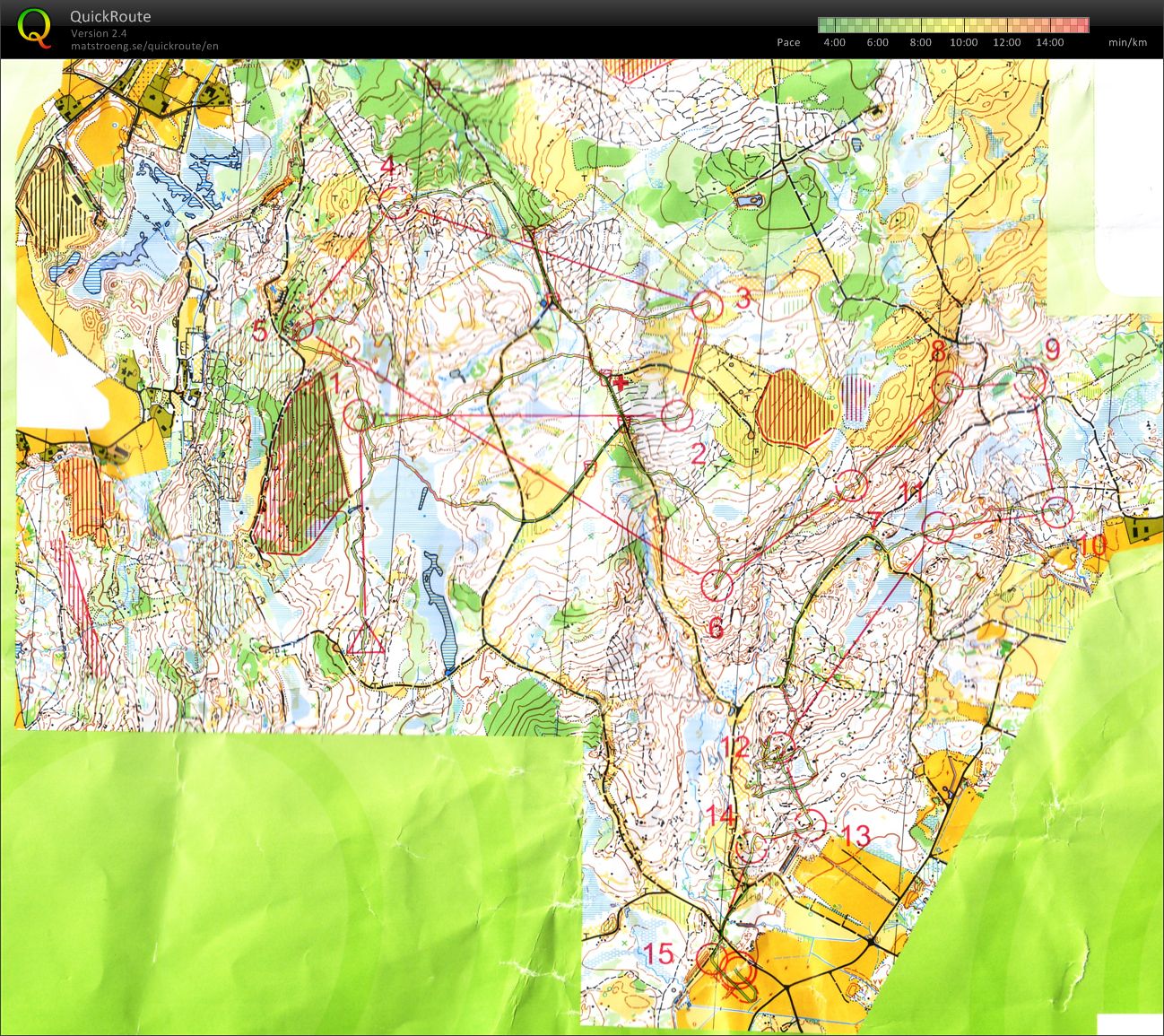Image resolution: width=1164 pixels, height=1036 pixels.
Task: Click control circle 6 on the course
Action: click(x=716, y=585)
